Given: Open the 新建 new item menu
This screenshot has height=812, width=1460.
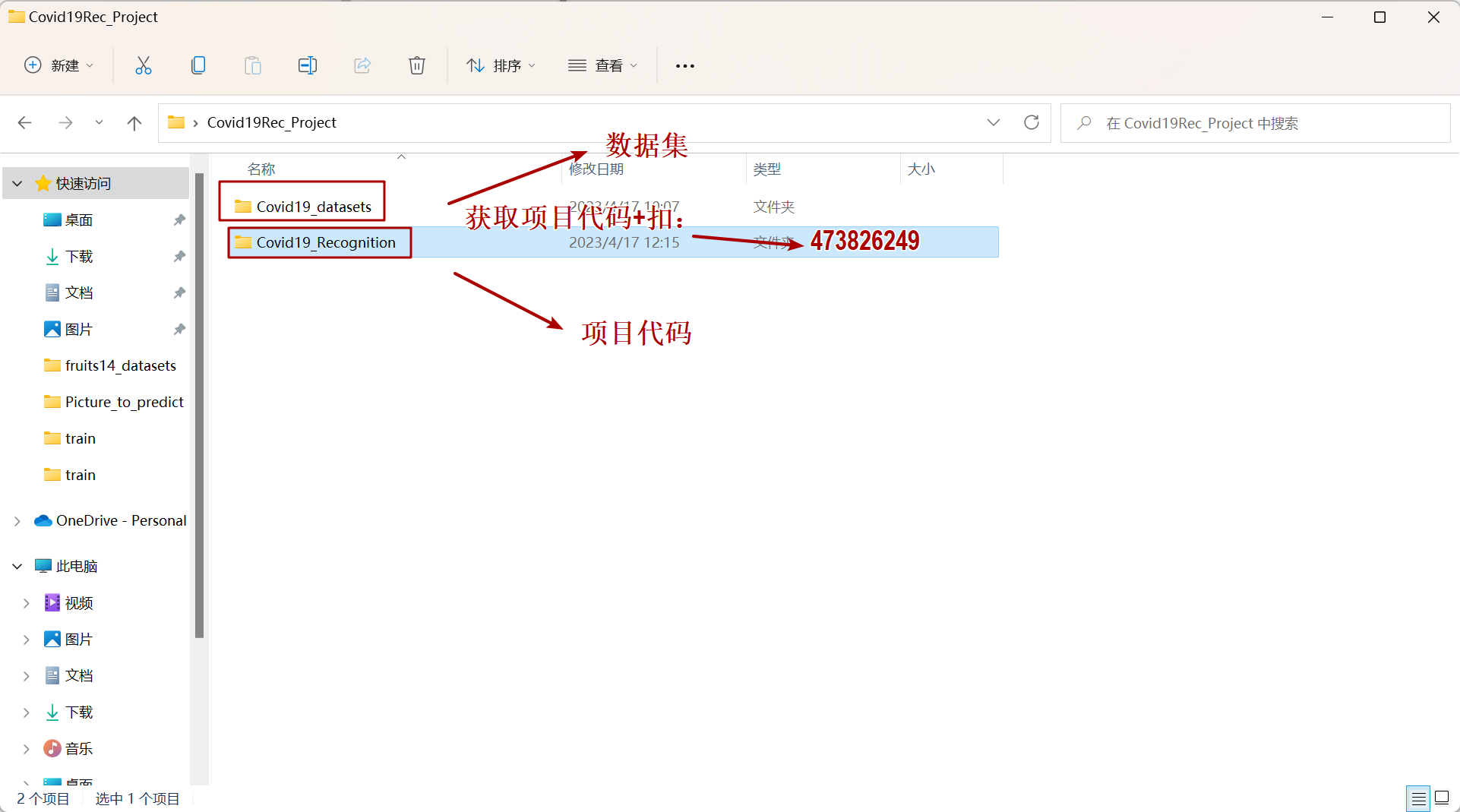Looking at the screenshot, I should pyautogui.click(x=59, y=65).
